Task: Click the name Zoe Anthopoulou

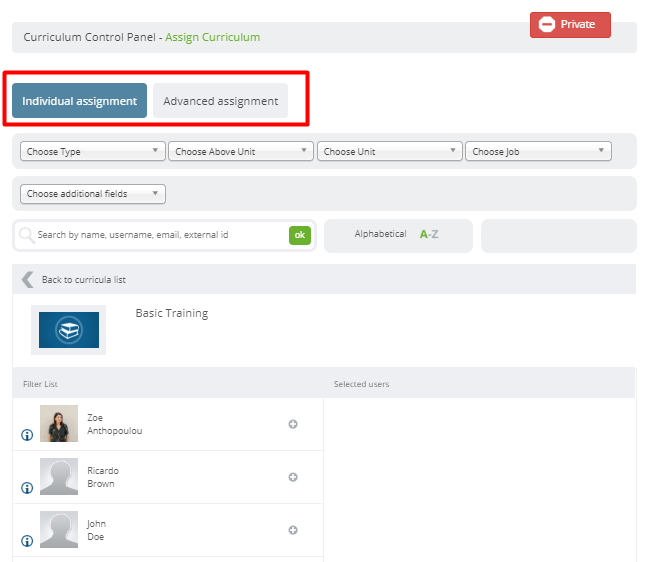Action: tap(114, 424)
